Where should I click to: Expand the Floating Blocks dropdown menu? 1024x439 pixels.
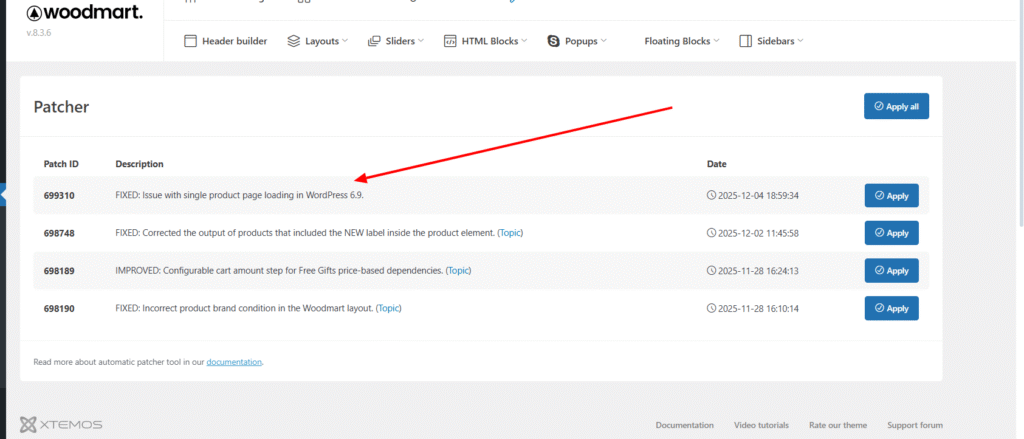click(x=683, y=41)
